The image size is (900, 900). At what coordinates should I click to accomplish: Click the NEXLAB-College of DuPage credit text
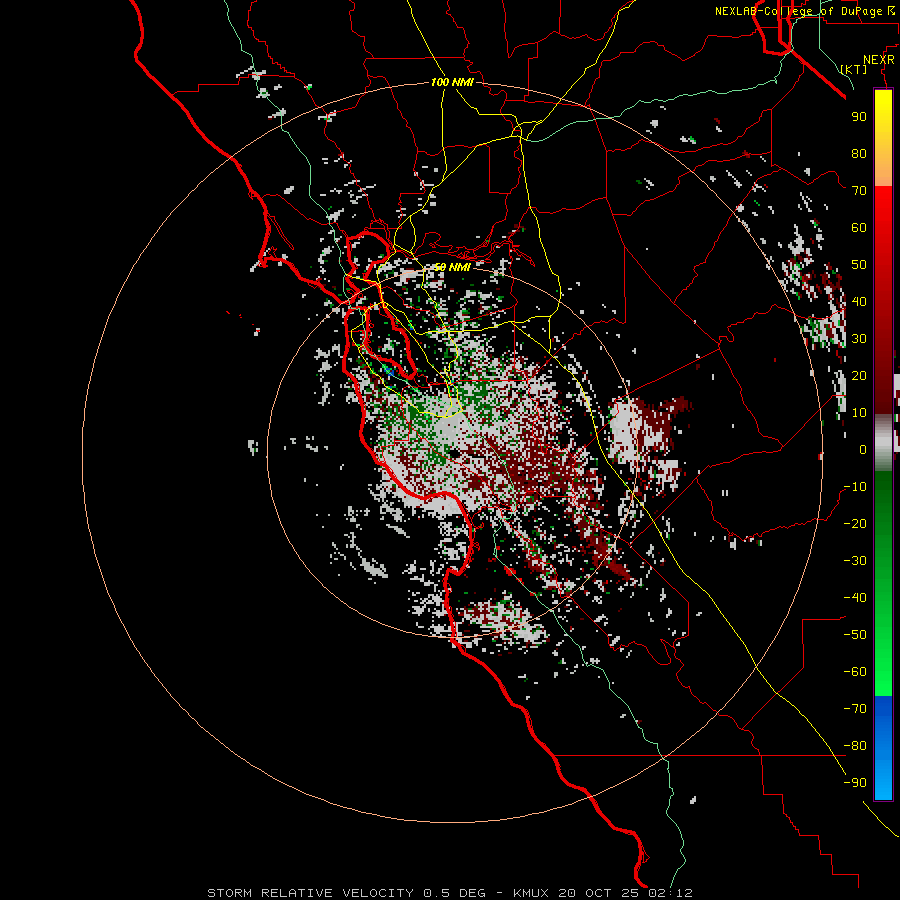pos(804,11)
